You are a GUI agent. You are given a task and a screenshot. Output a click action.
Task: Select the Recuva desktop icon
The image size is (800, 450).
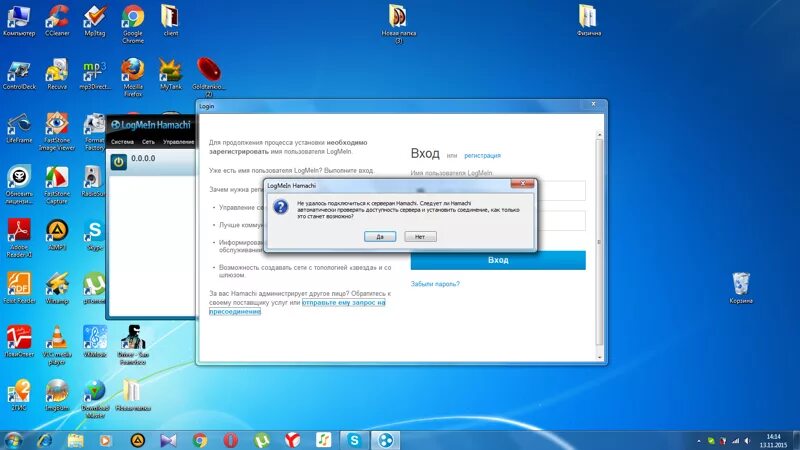(57, 74)
